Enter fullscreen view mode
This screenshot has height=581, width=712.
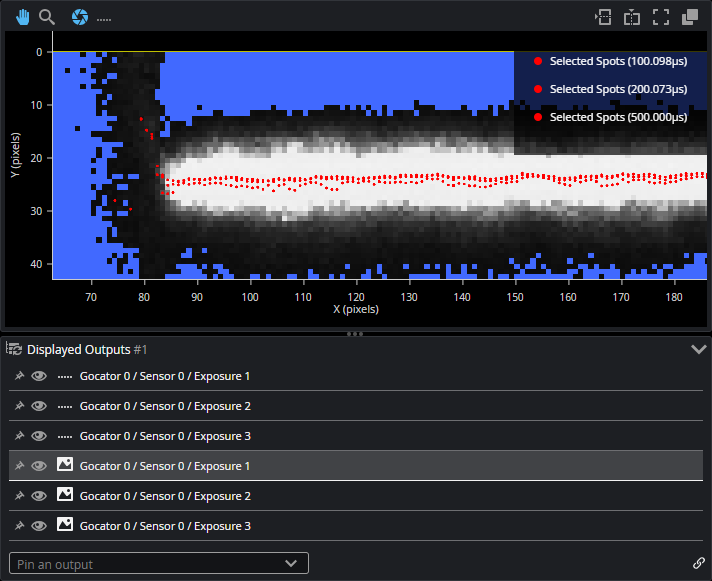(660, 17)
